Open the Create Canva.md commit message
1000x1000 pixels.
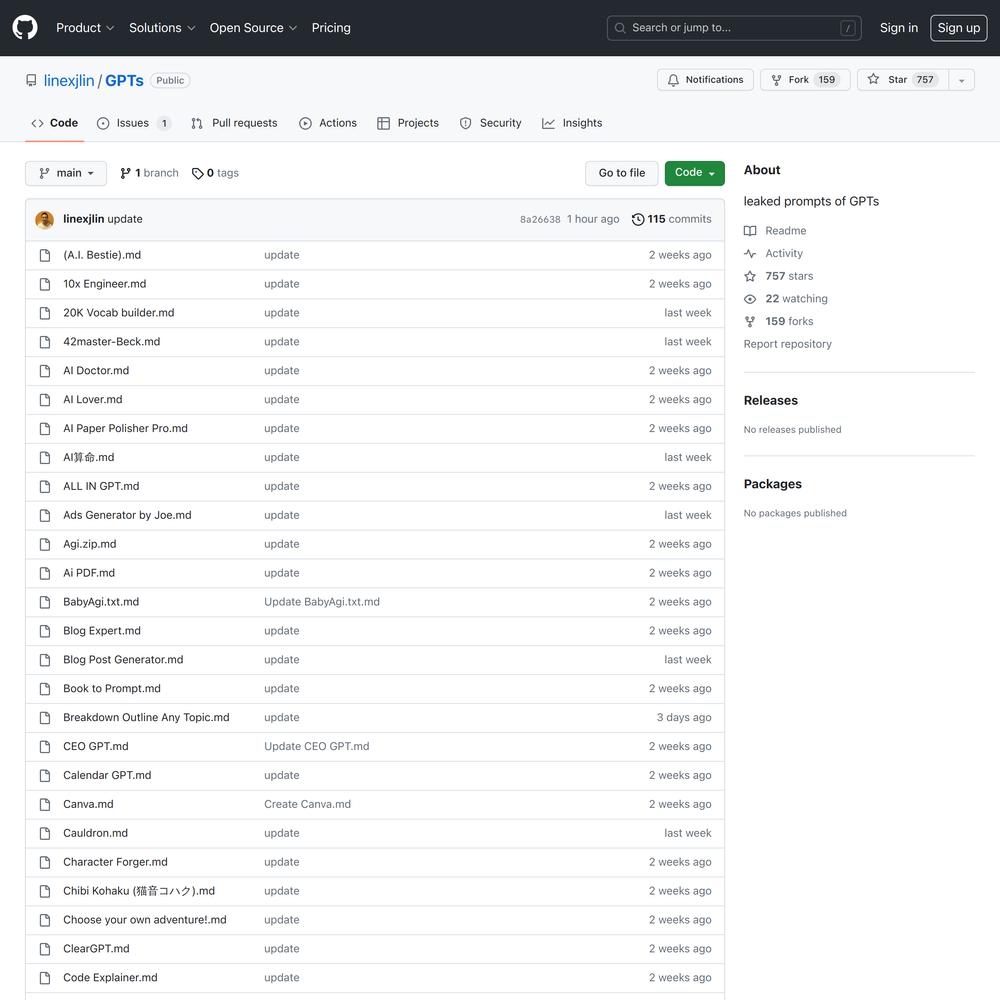(x=307, y=804)
